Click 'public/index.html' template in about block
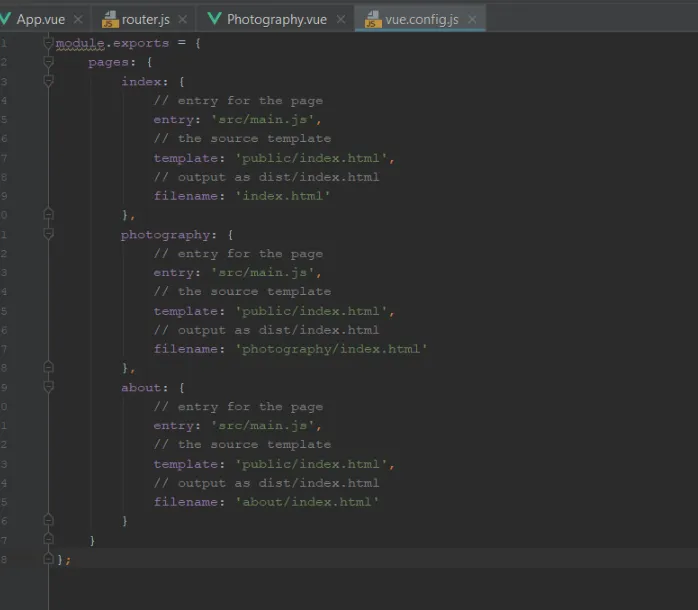Viewport: 698px width, 610px height. (311, 464)
